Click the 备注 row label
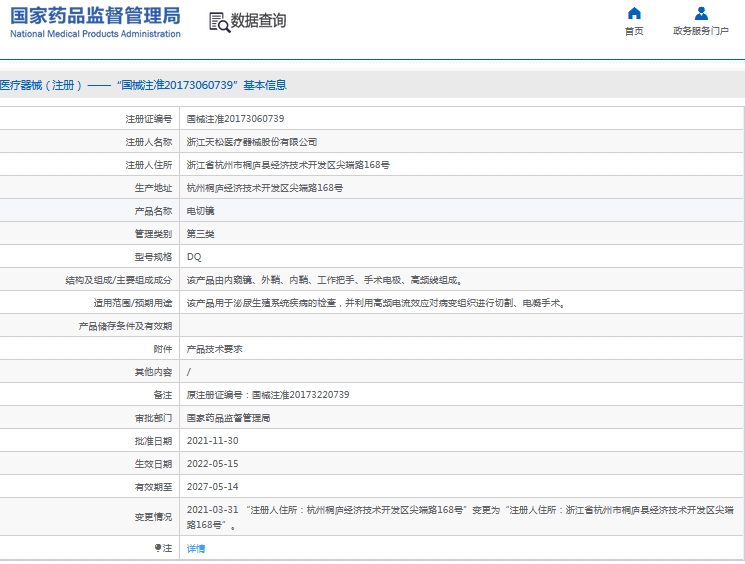The image size is (745, 564). click(162, 395)
